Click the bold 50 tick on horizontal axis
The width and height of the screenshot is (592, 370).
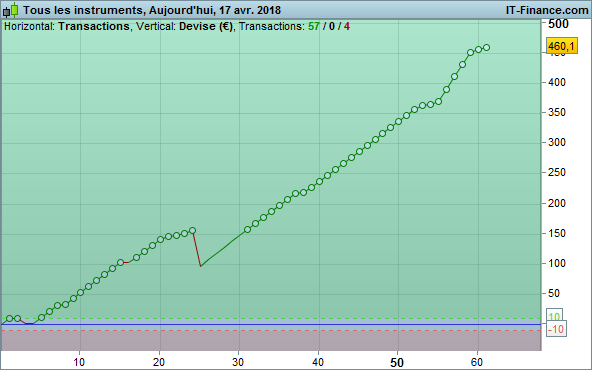coord(397,363)
